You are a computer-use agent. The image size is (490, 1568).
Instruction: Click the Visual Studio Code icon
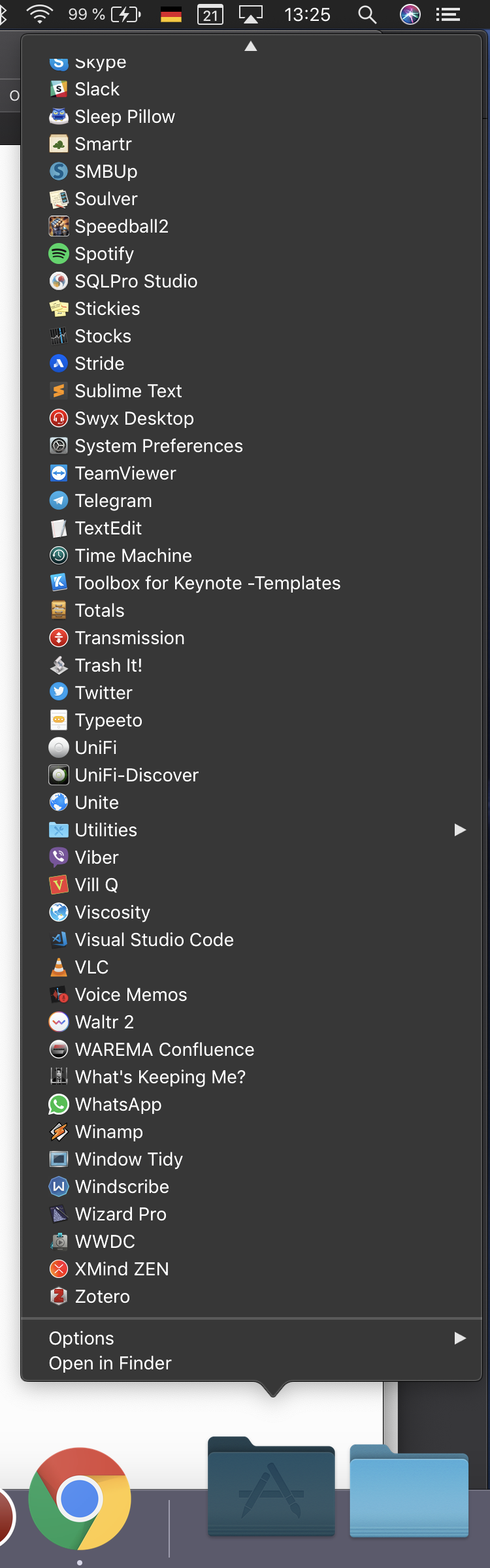[x=59, y=939]
